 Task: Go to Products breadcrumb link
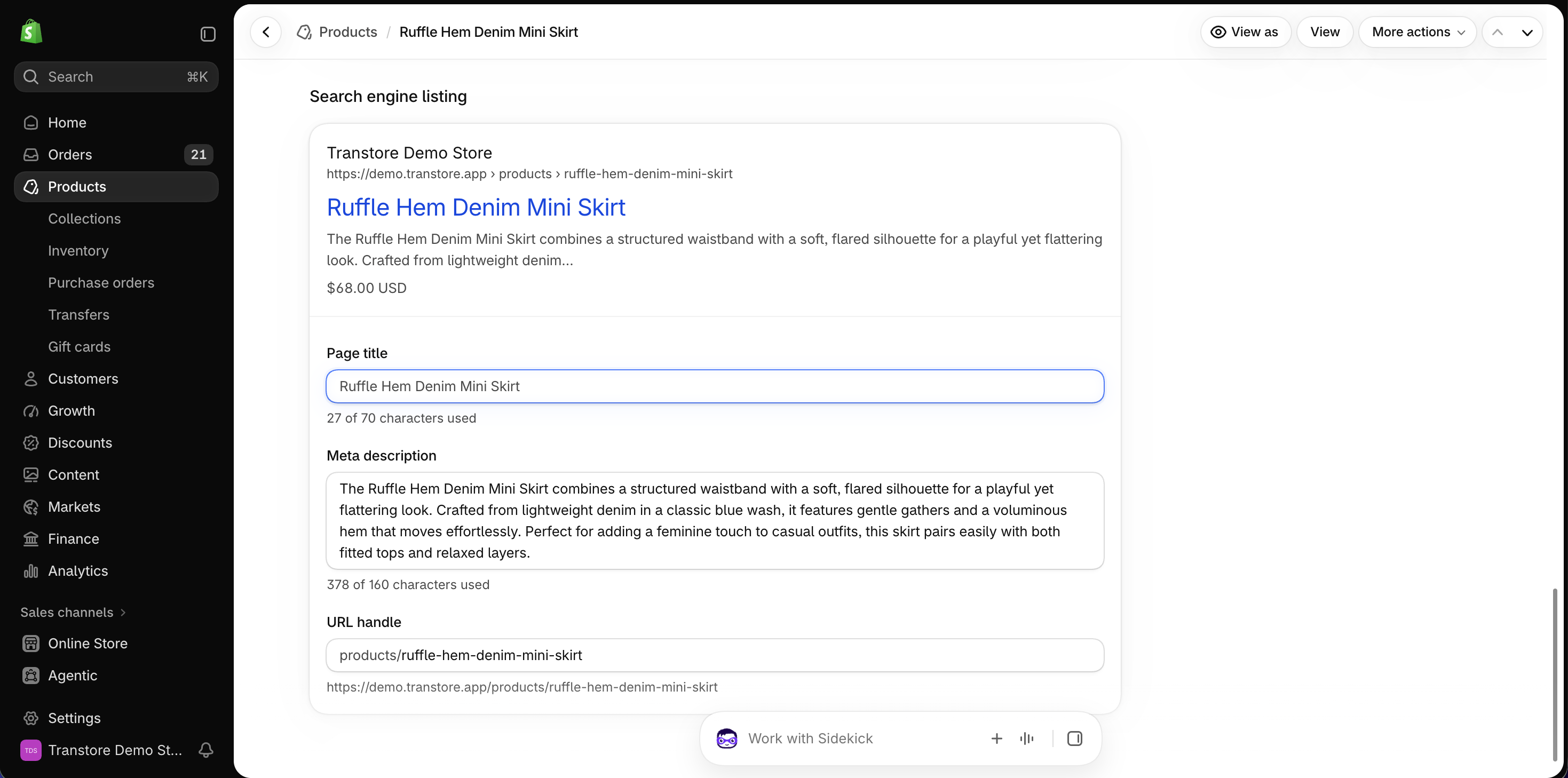[347, 31]
